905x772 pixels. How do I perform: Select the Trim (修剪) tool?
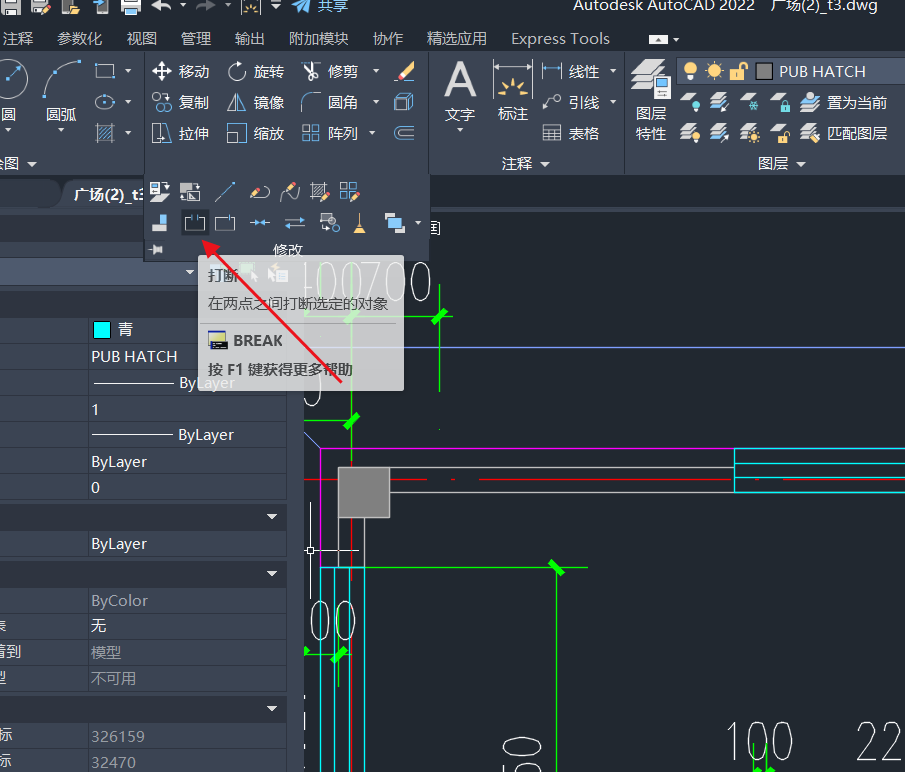click(x=330, y=72)
